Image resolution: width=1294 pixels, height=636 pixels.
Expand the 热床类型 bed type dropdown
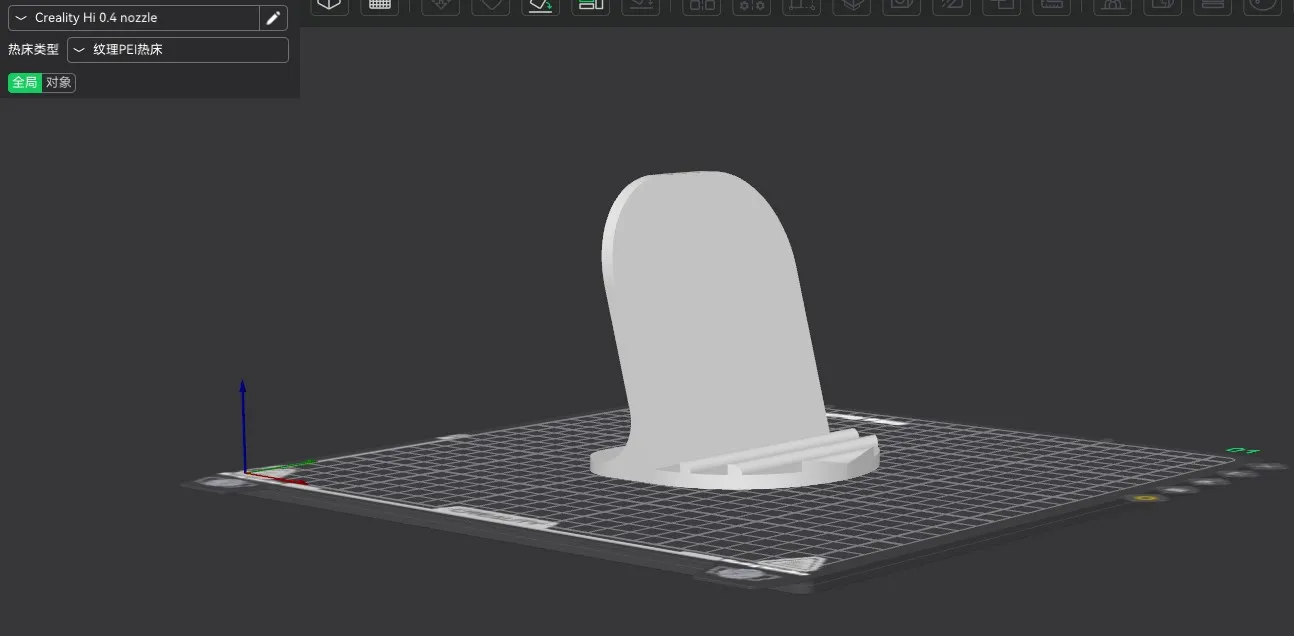click(x=178, y=50)
